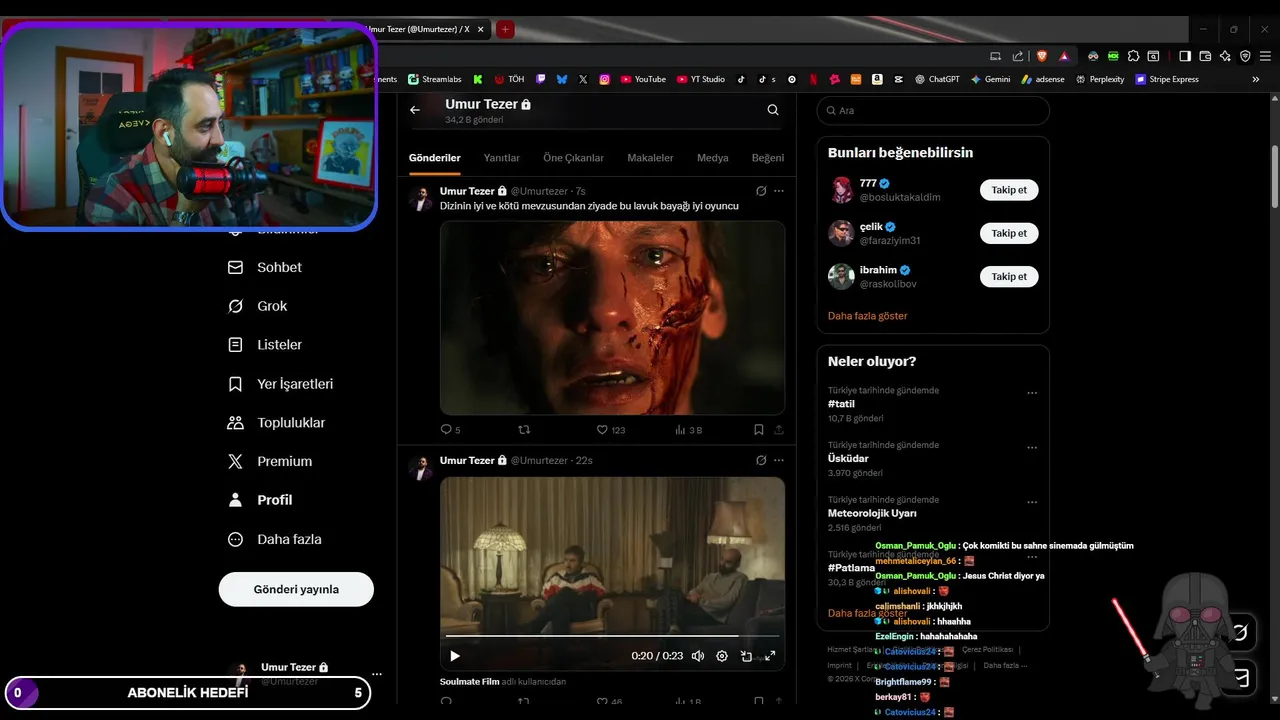View analytics showing 3 B views
Viewport: 1280px width, 720px height.
[688, 430]
